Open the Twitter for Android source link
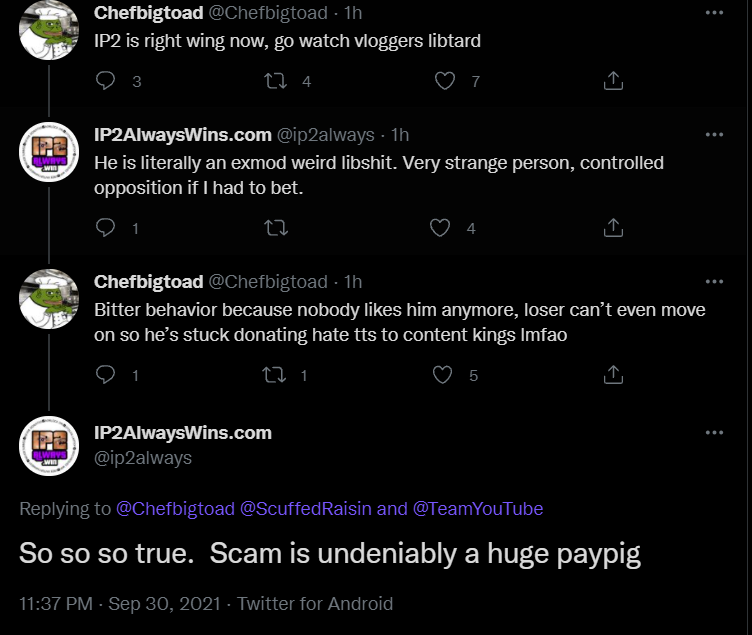 [x=315, y=603]
